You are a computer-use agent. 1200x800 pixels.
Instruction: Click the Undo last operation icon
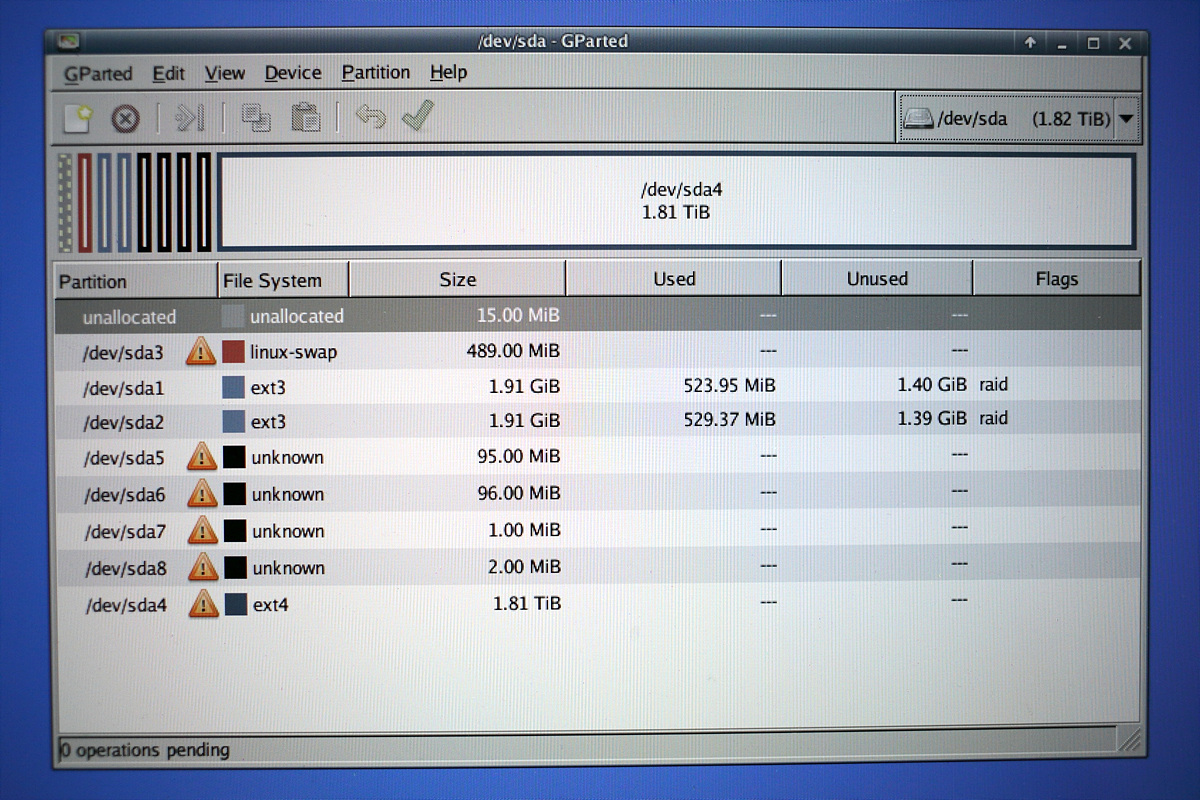[x=370, y=118]
